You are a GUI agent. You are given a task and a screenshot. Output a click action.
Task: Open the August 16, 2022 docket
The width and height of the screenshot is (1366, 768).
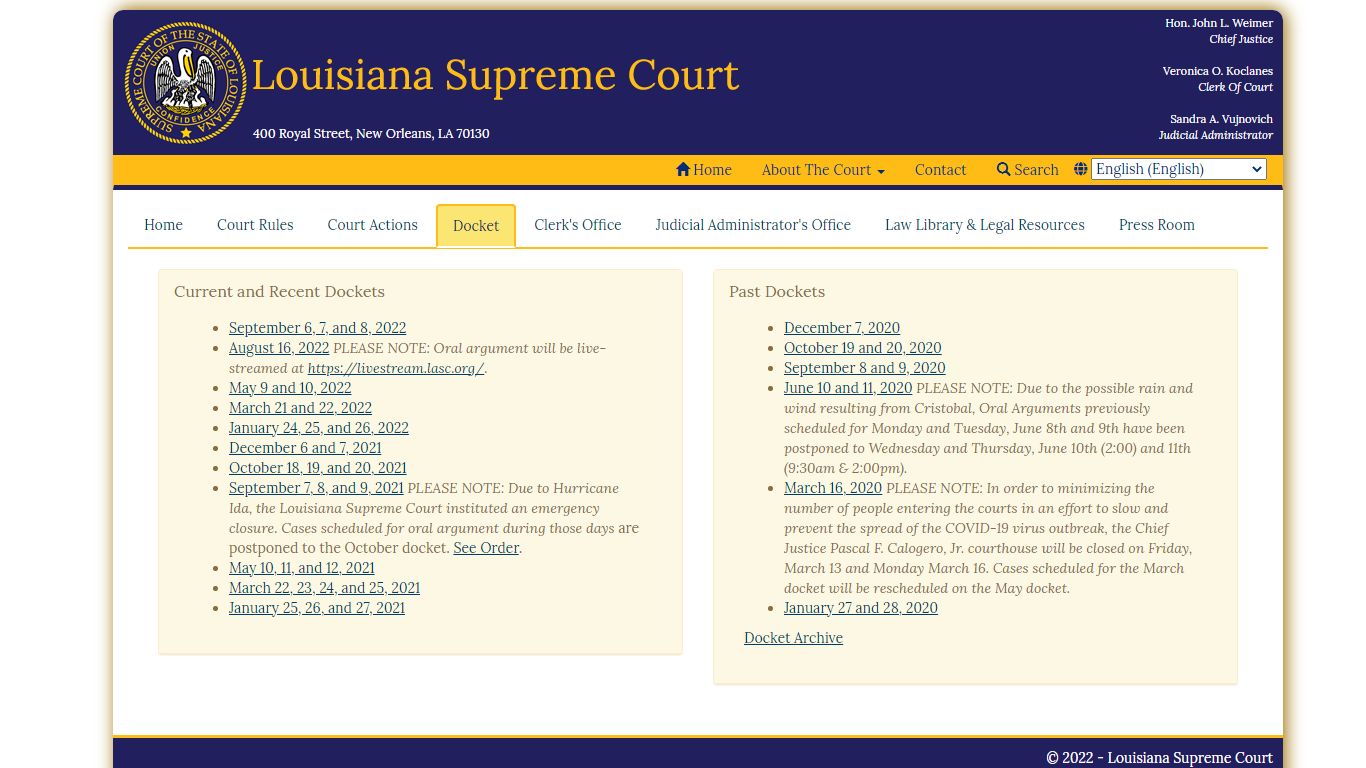279,348
